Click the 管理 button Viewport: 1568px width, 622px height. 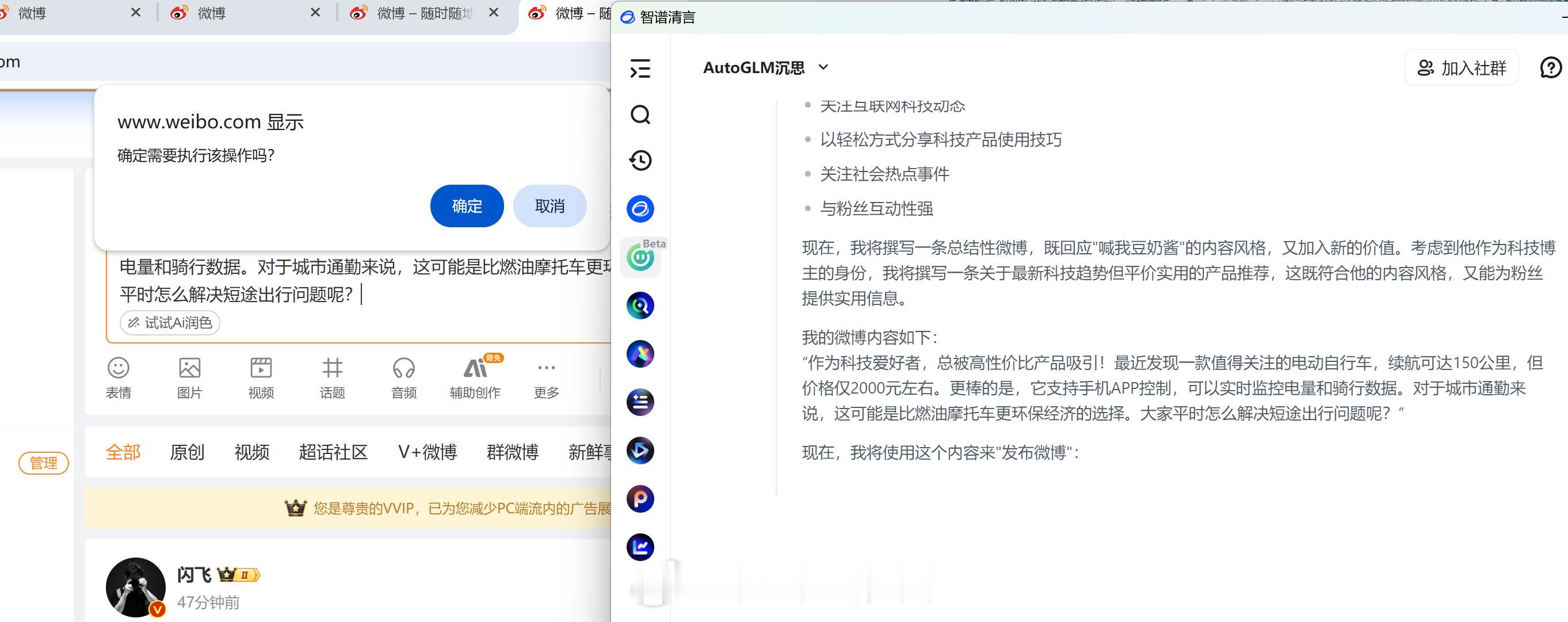(43, 463)
